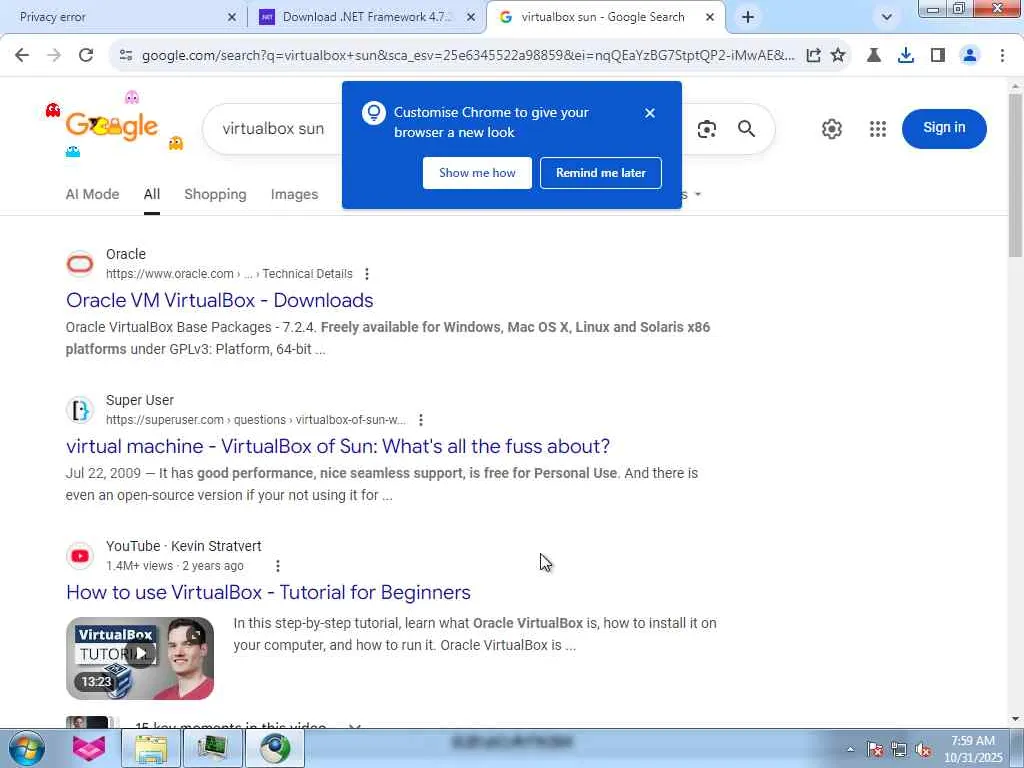The height and width of the screenshot is (768, 1024).
Task: View site information icon in address bar
Action: click(126, 56)
